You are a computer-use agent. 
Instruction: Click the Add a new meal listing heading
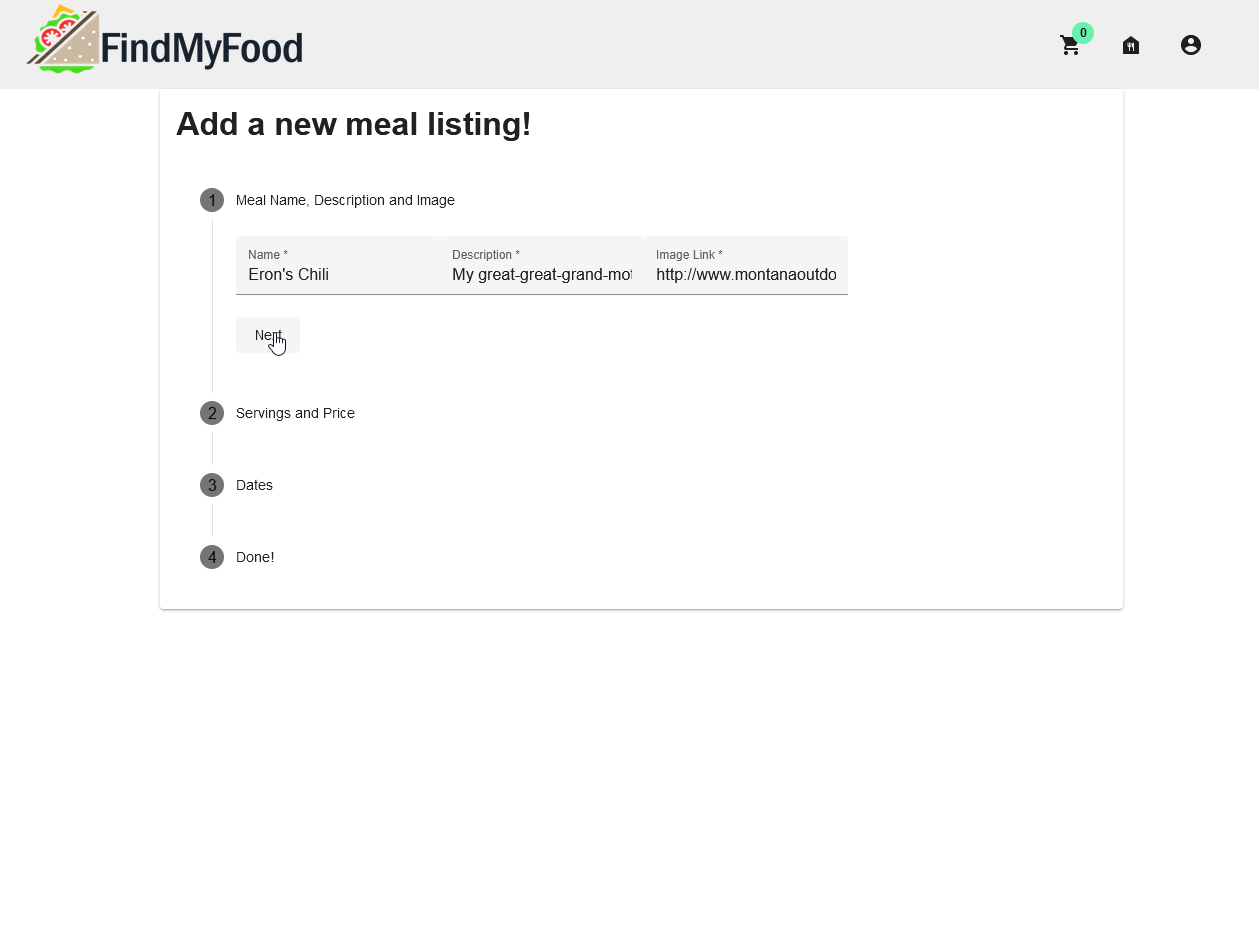354,124
